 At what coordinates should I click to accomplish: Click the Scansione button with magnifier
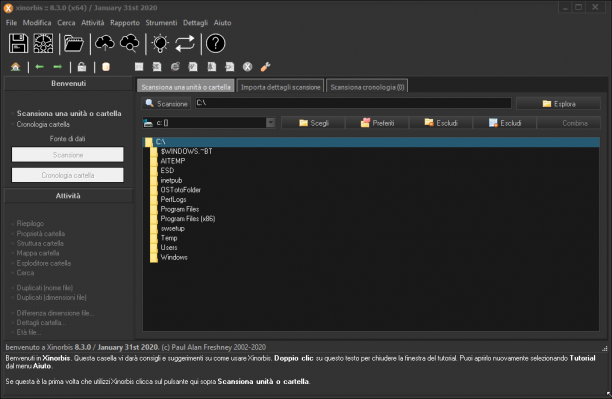(x=166, y=103)
